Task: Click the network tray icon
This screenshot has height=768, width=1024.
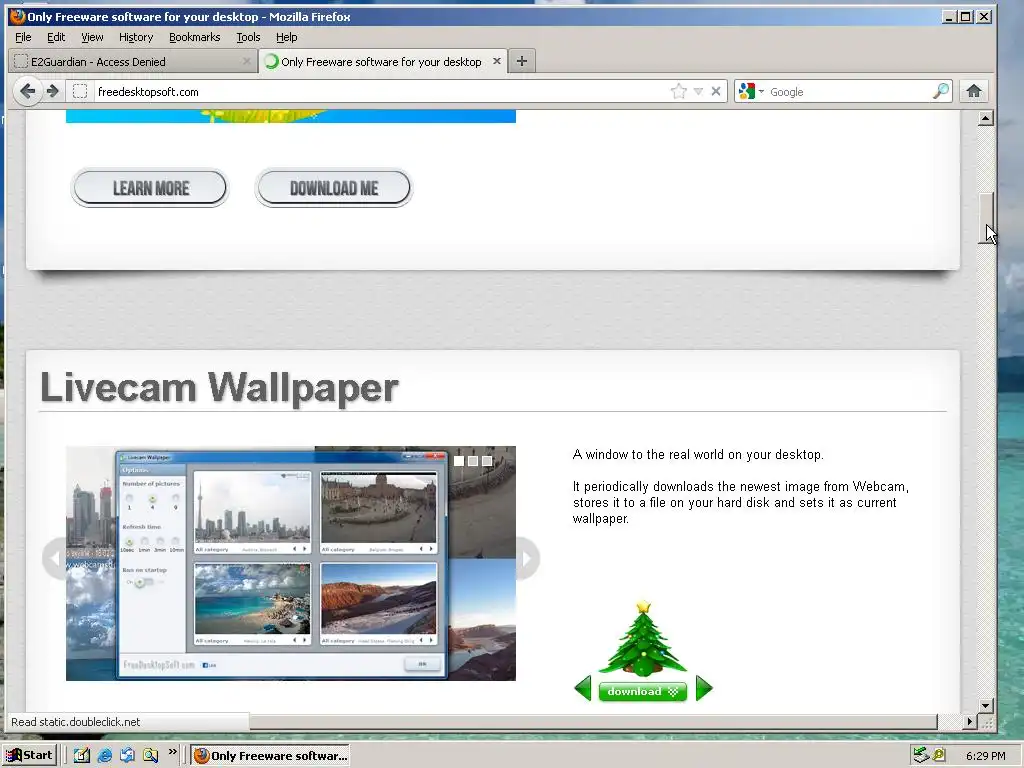Action: 921,756
